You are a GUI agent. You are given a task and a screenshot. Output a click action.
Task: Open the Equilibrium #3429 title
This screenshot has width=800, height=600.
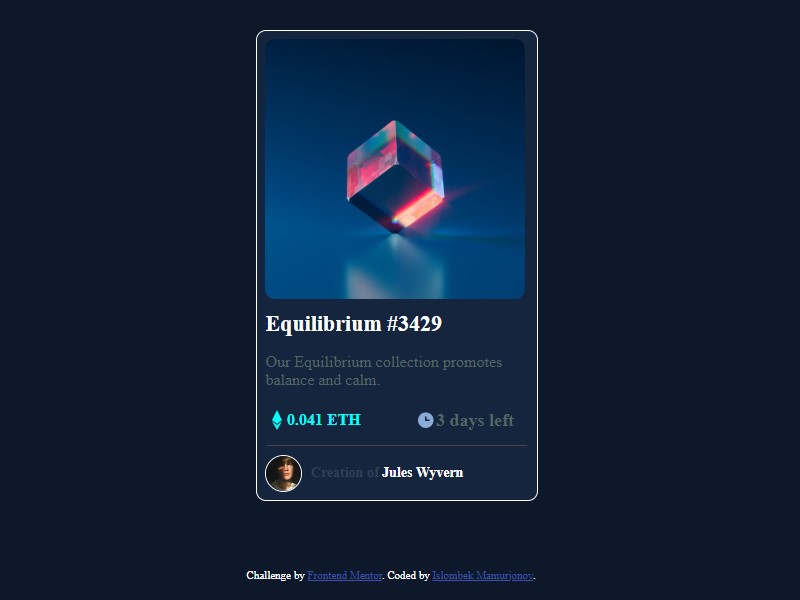pyautogui.click(x=354, y=324)
